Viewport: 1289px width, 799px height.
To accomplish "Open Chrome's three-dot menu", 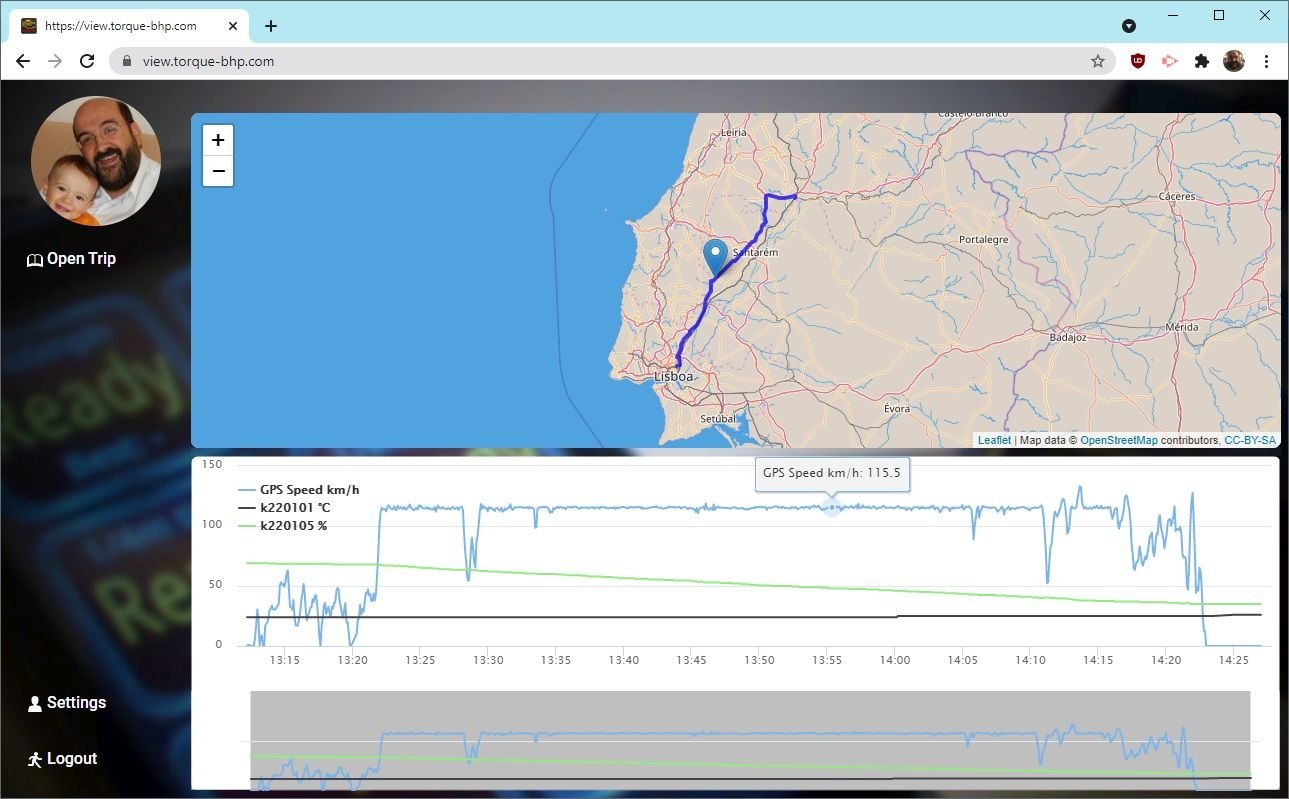I will coord(1266,61).
